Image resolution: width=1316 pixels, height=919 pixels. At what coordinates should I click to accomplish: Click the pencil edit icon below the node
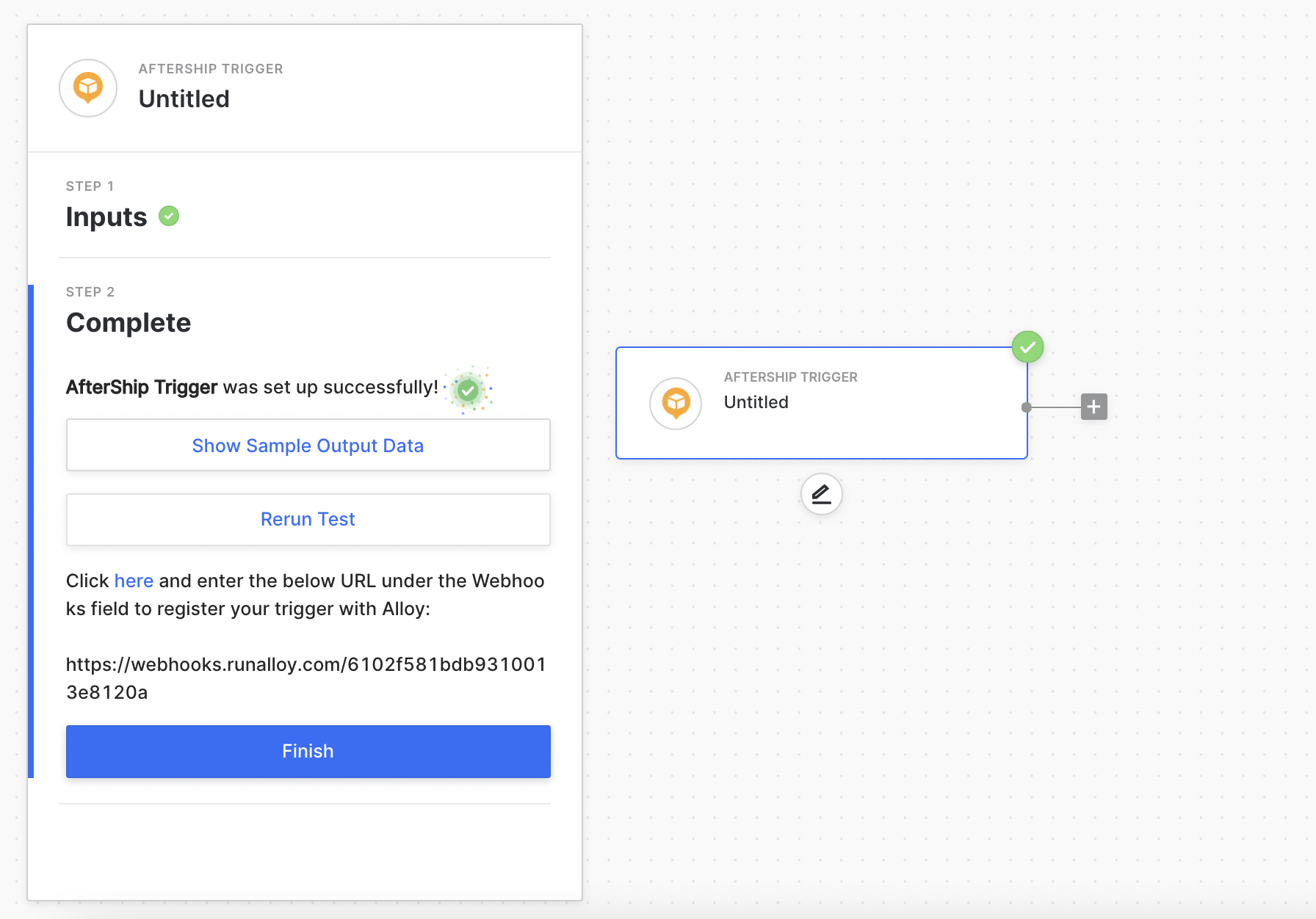click(x=821, y=494)
